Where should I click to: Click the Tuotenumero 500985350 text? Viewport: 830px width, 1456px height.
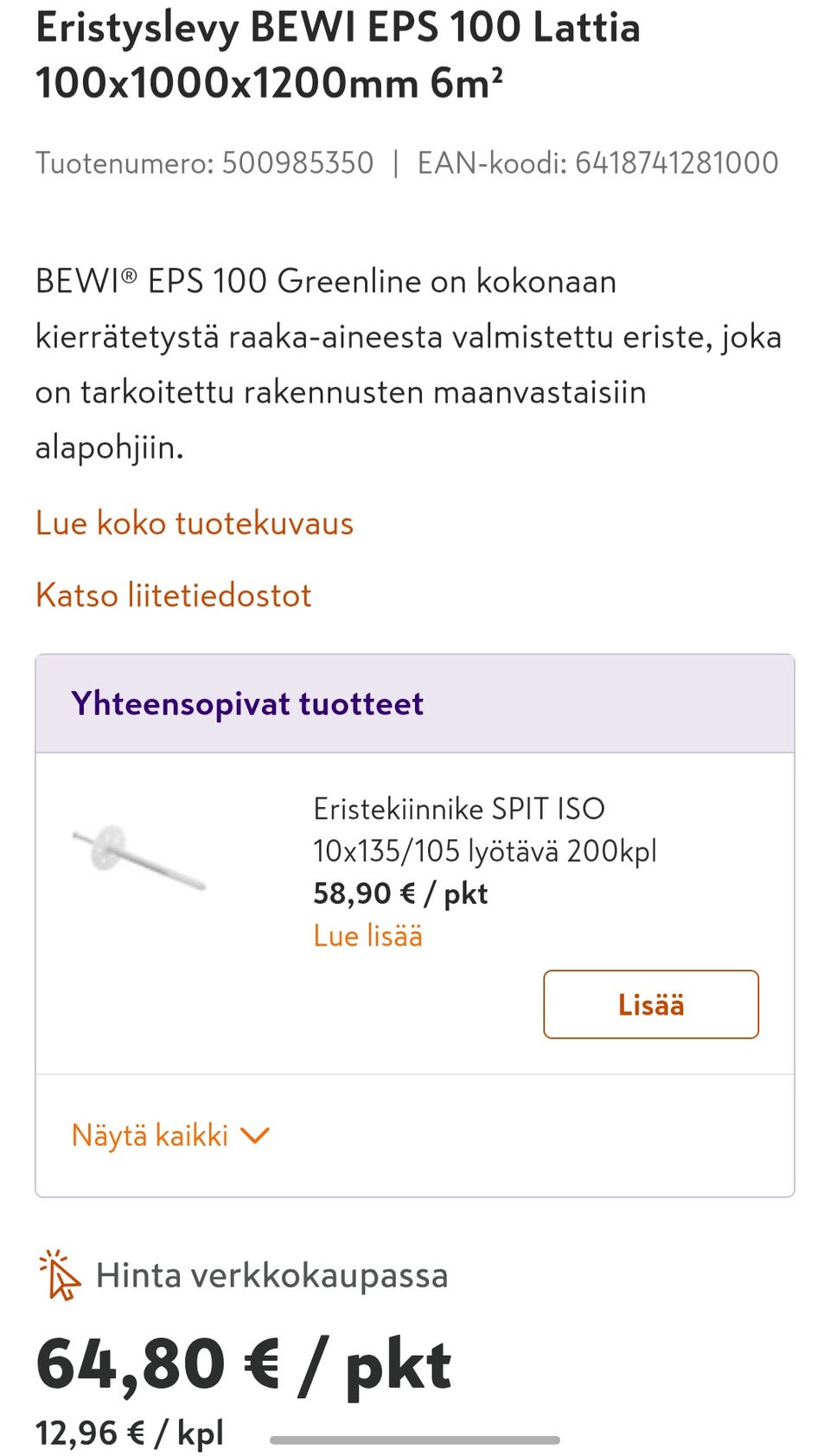[204, 163]
